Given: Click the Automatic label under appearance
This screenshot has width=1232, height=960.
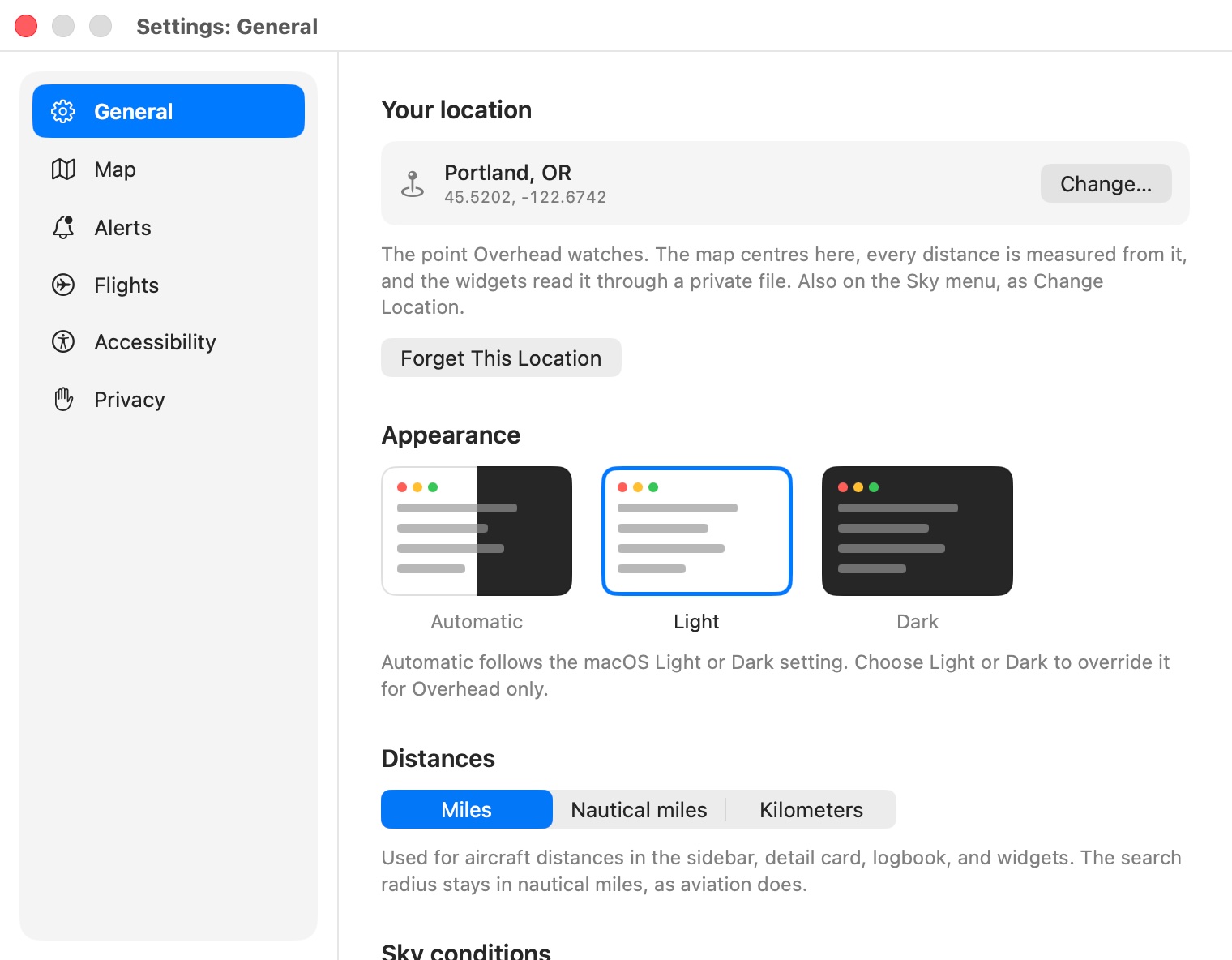Looking at the screenshot, I should 477,622.
